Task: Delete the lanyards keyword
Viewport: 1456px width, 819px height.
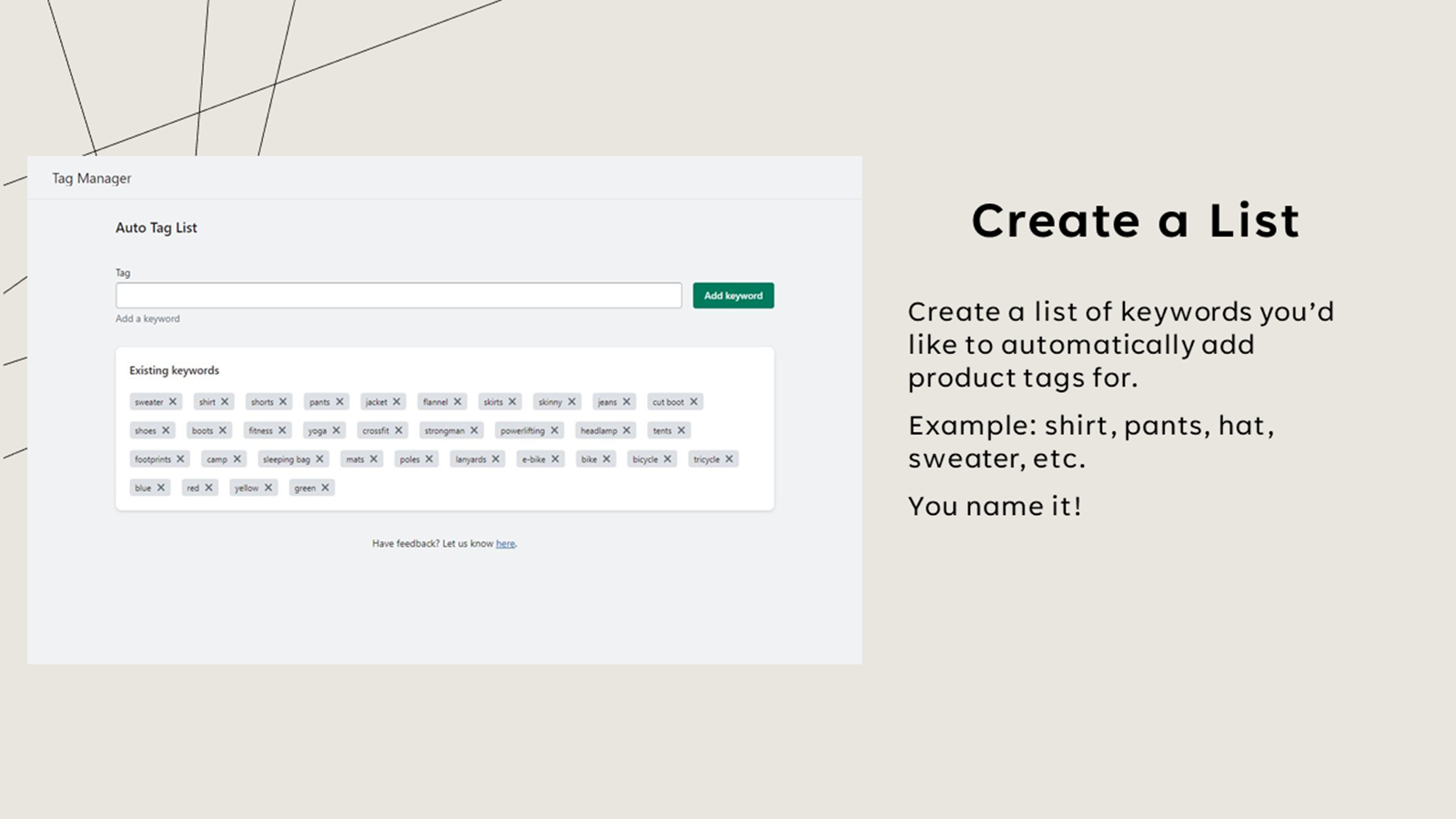Action: (x=496, y=459)
